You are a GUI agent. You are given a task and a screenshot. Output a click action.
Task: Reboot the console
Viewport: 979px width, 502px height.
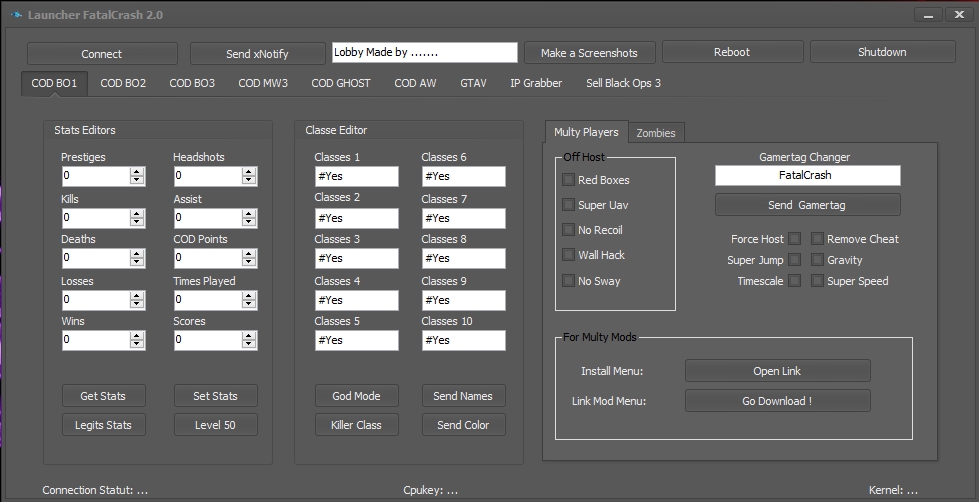(732, 52)
